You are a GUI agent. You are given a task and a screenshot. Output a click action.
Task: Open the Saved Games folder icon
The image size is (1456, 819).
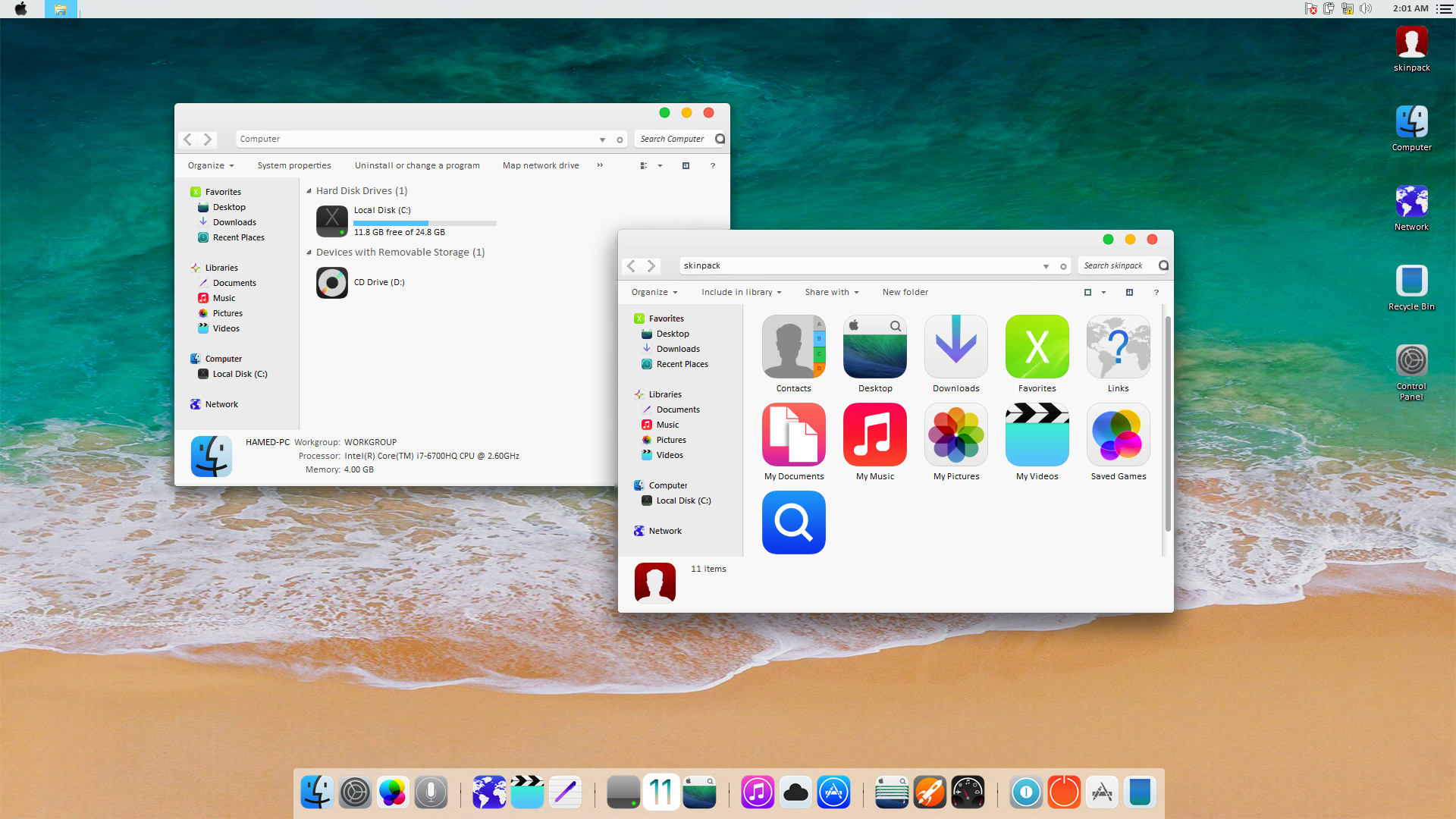pyautogui.click(x=1118, y=435)
